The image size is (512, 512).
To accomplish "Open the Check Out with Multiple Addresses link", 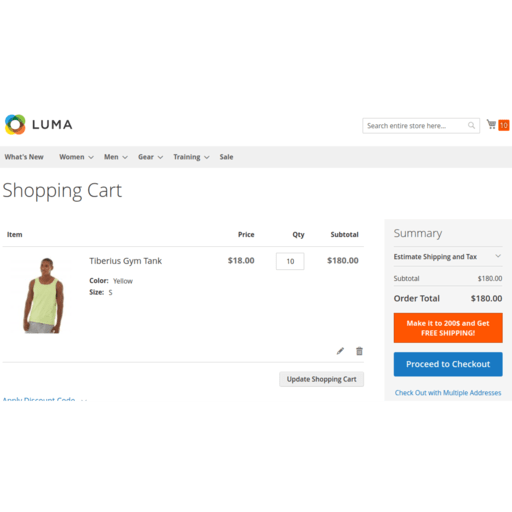I will tap(448, 393).
